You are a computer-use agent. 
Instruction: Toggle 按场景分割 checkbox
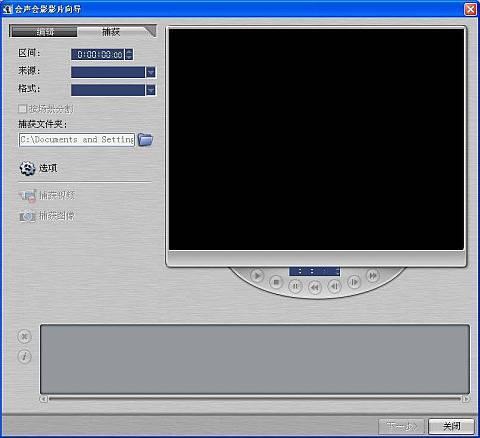(x=23, y=109)
